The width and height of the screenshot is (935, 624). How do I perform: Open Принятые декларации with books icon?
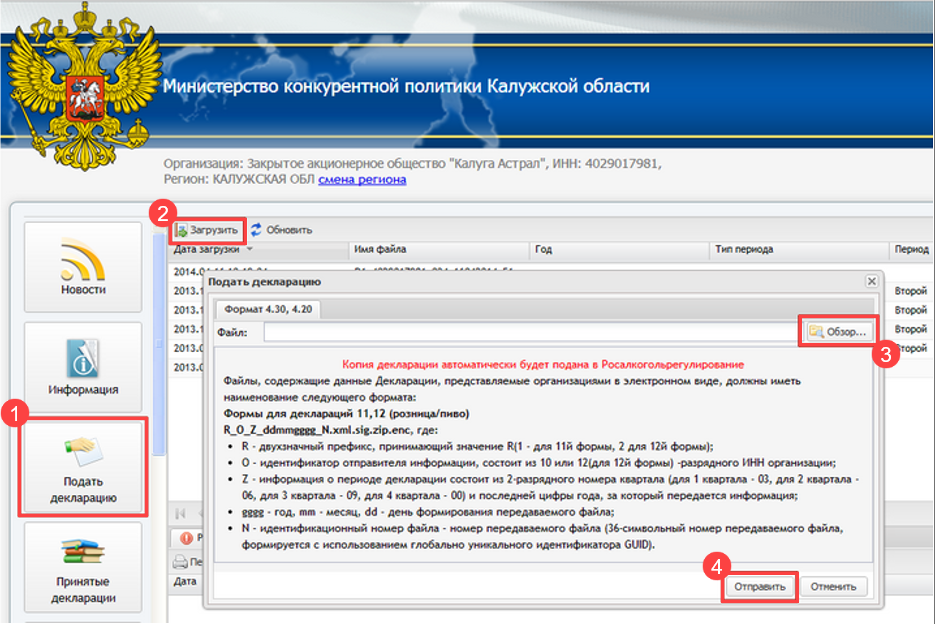click(83, 567)
